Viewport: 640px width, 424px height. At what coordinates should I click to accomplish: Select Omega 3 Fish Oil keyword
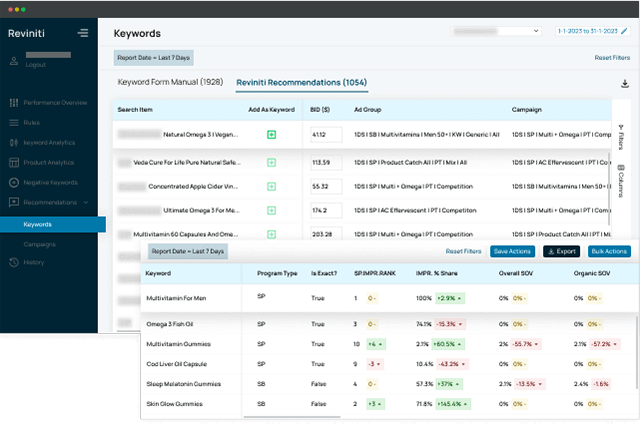point(170,324)
